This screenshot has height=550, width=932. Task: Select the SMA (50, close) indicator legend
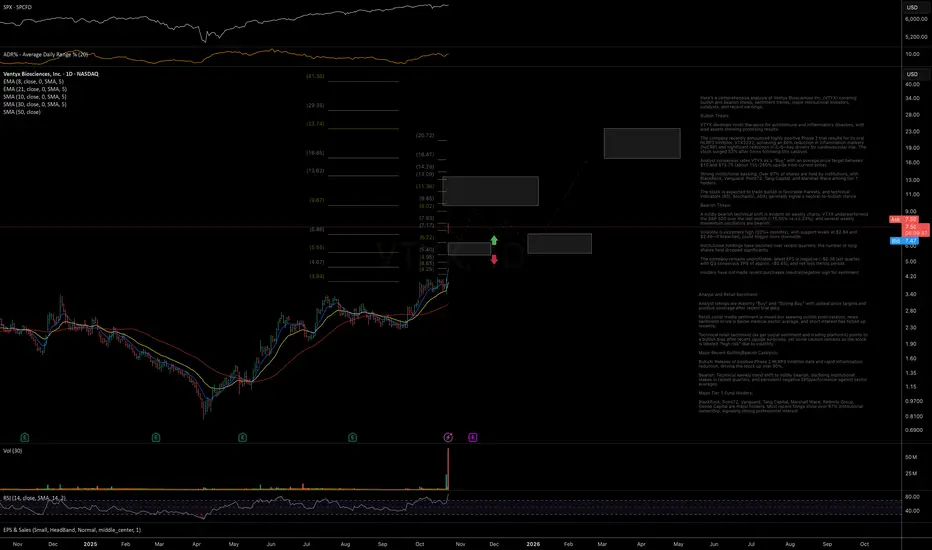22,112
